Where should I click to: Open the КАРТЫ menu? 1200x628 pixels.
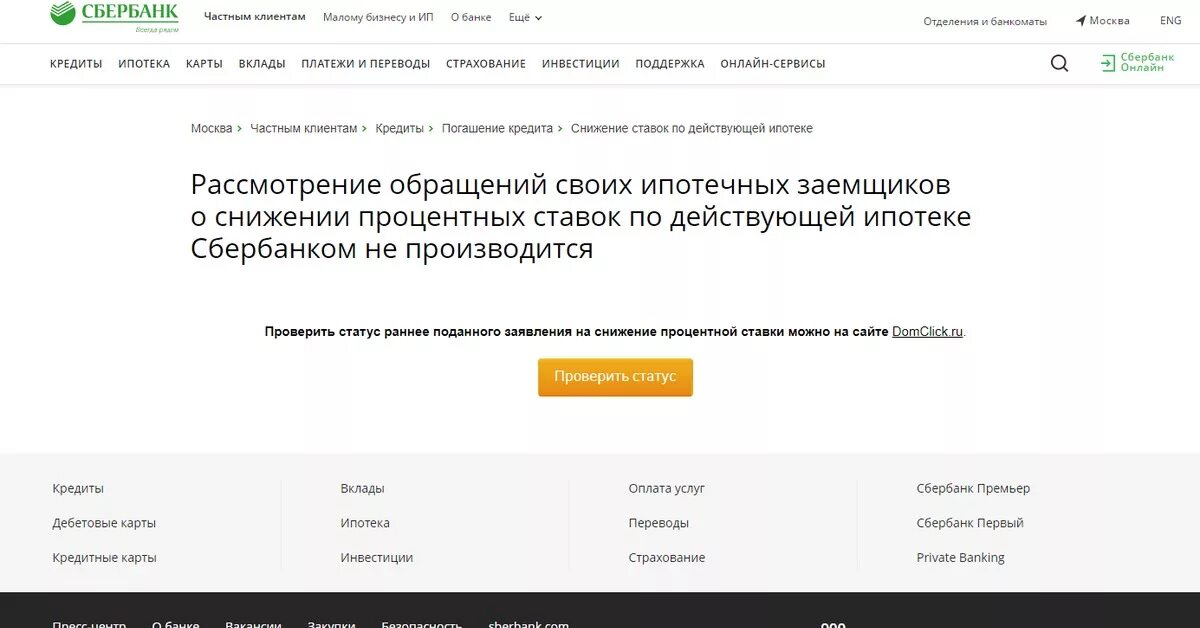click(204, 64)
